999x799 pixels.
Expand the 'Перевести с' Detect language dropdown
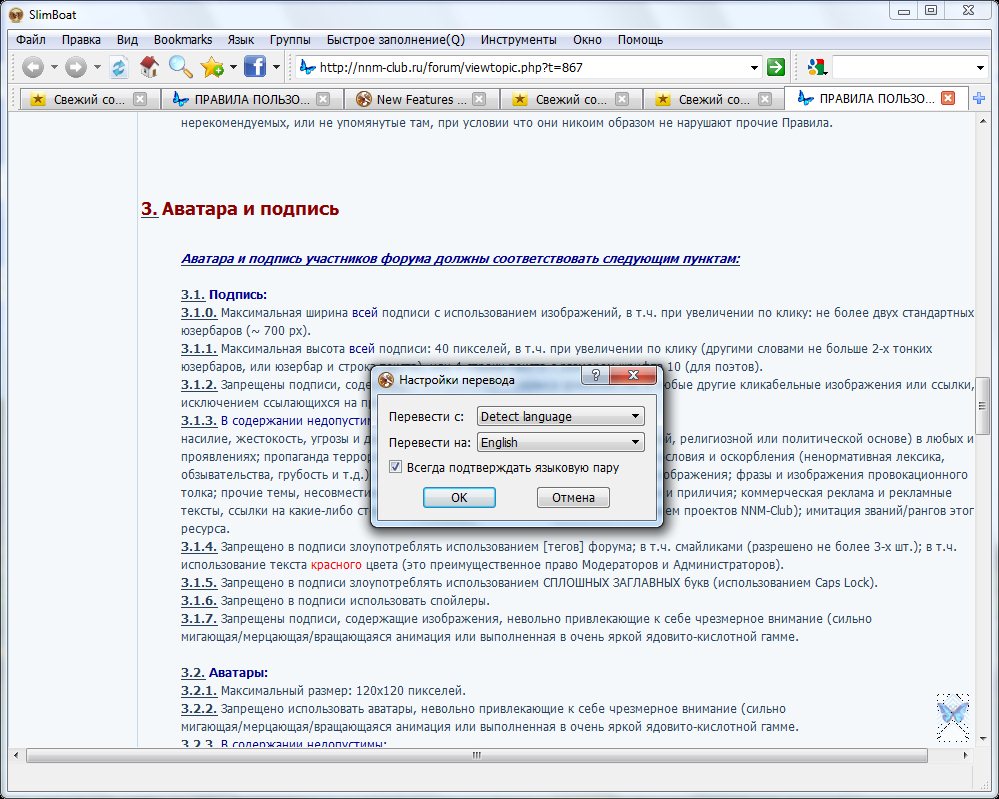(561, 417)
